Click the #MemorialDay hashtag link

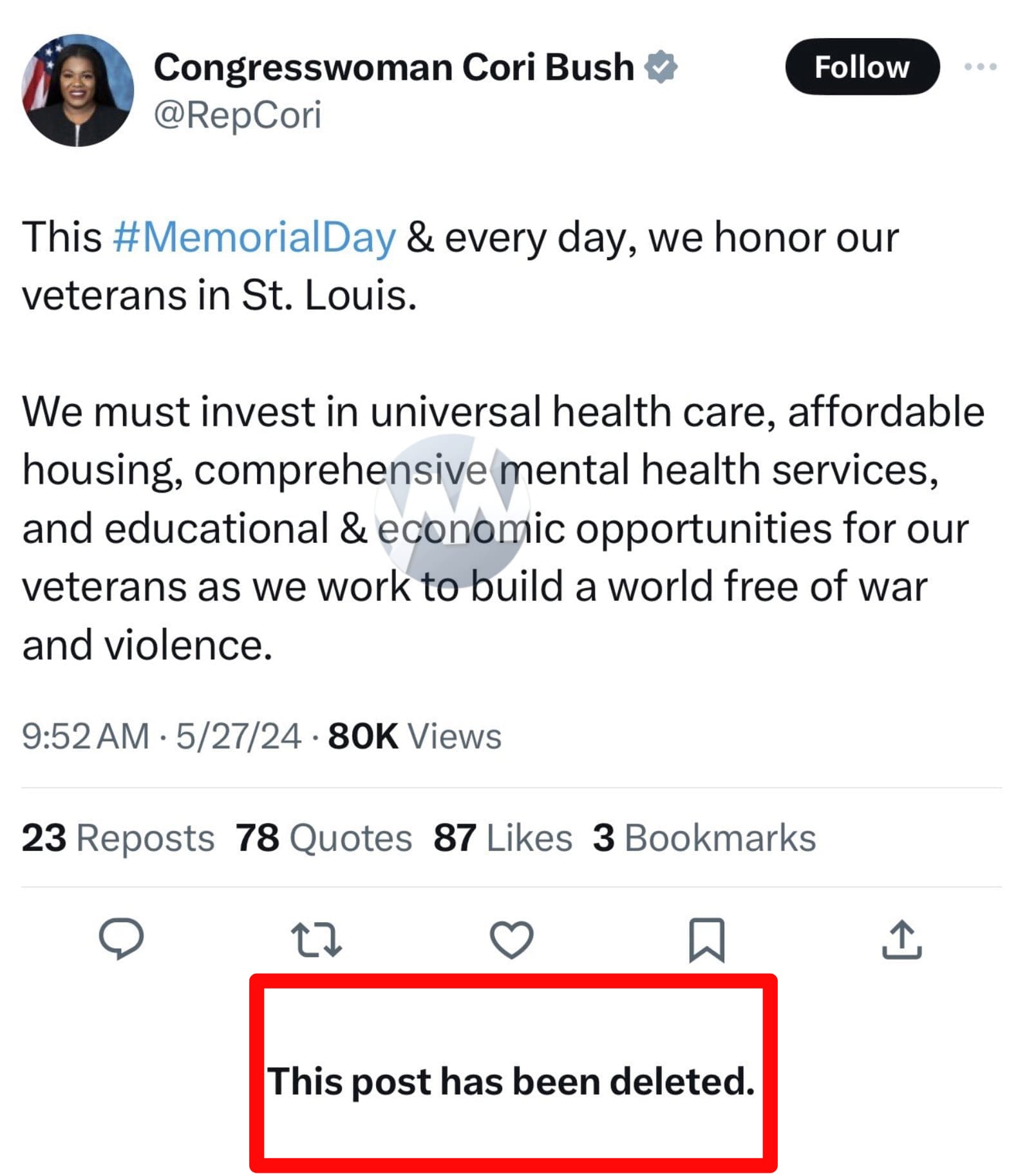coord(254,237)
